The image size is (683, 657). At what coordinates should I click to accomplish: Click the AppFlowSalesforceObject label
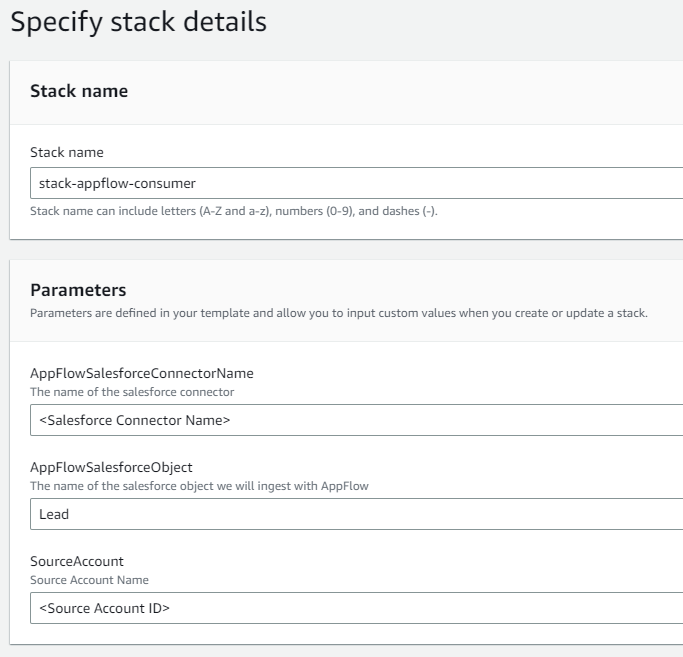point(111,467)
